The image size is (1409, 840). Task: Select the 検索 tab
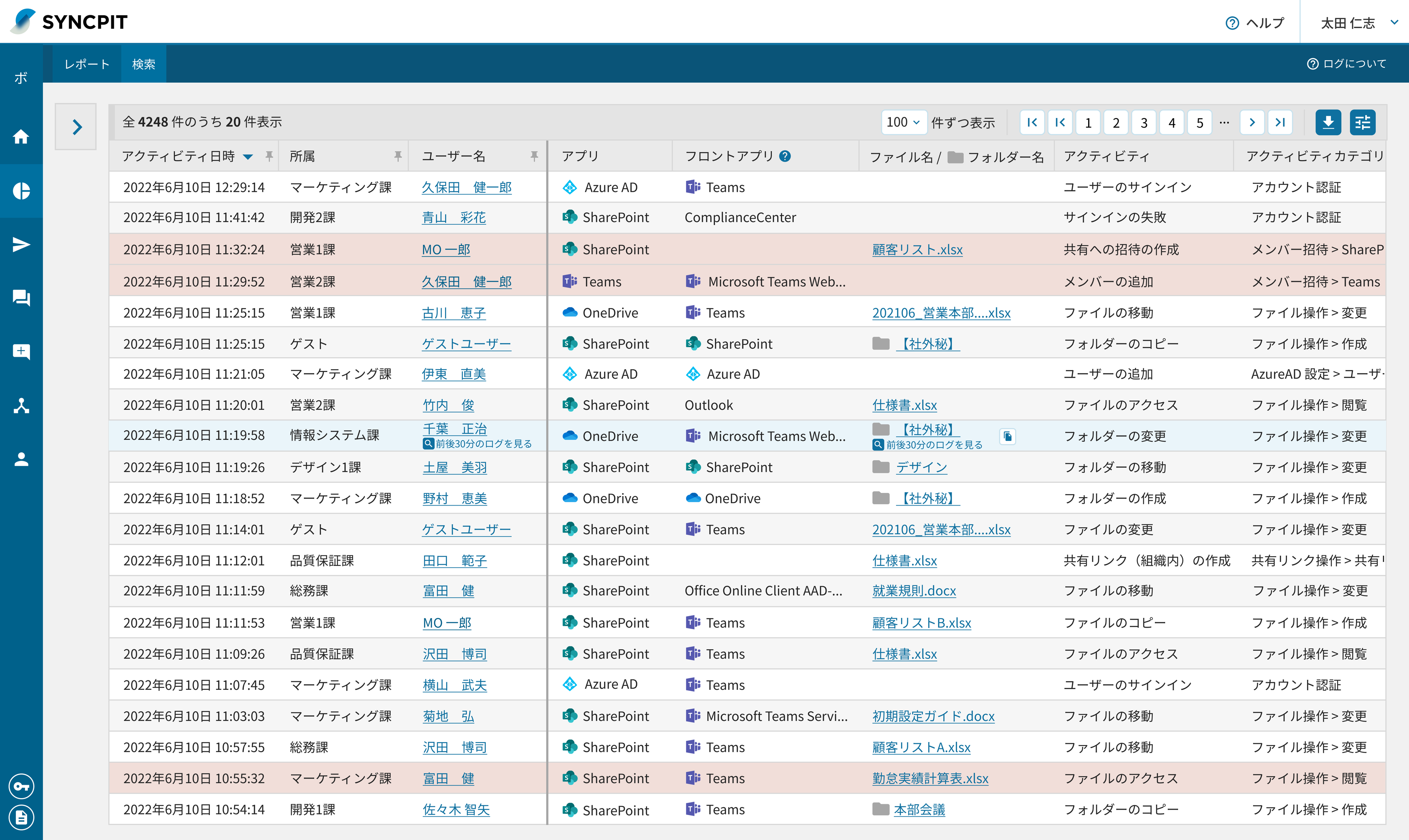(143, 64)
